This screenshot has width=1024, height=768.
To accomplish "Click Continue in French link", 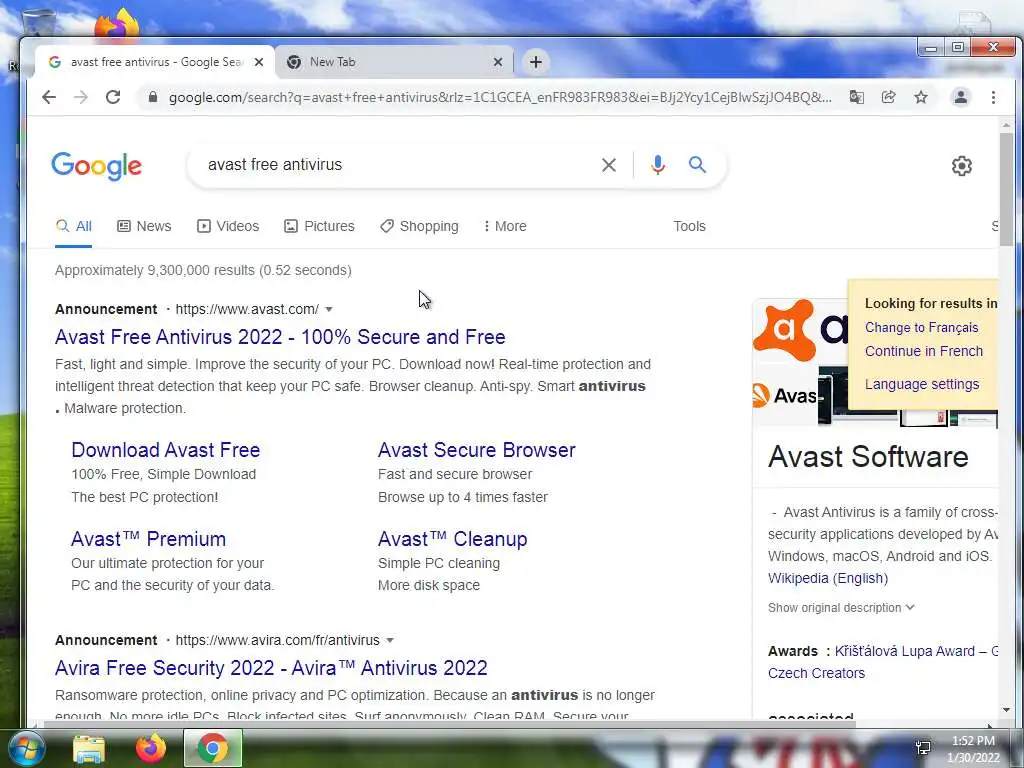I will coord(923,351).
